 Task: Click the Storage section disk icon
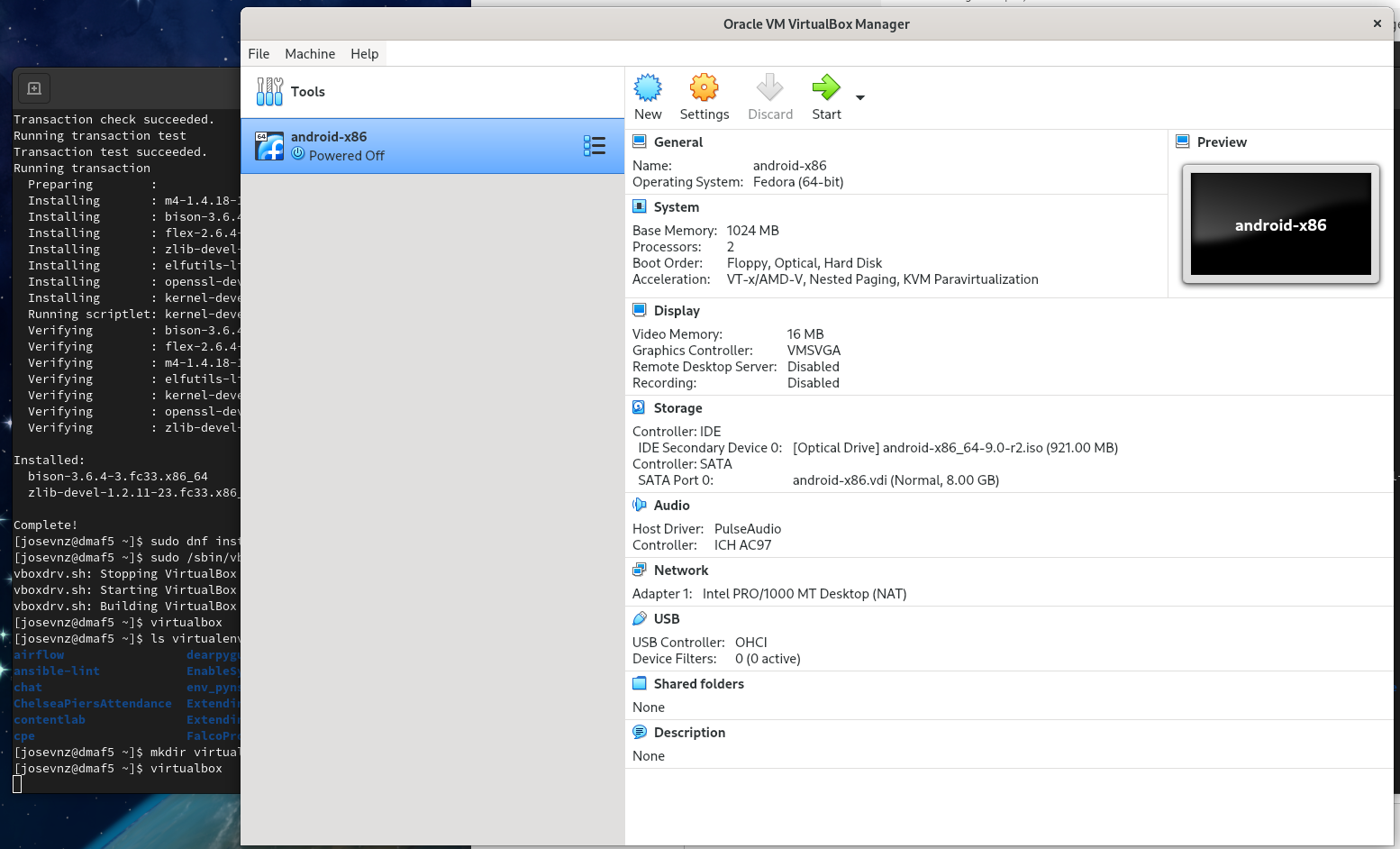[640, 407]
